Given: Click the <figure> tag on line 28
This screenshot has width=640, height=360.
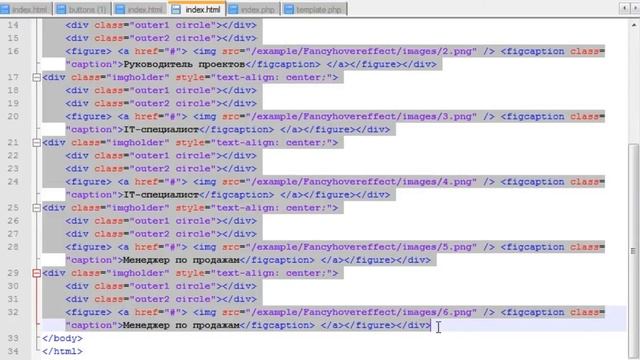Looking at the screenshot, I should (88, 247).
